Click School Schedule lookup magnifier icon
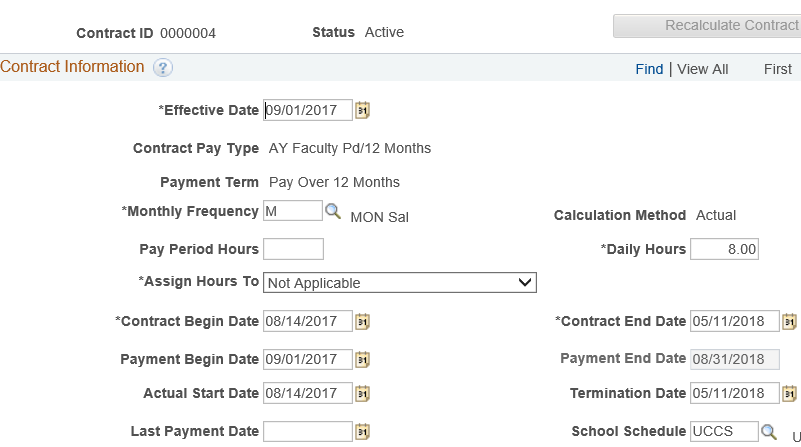Viewport: 801px width, 447px height. pyautogui.click(x=769, y=432)
